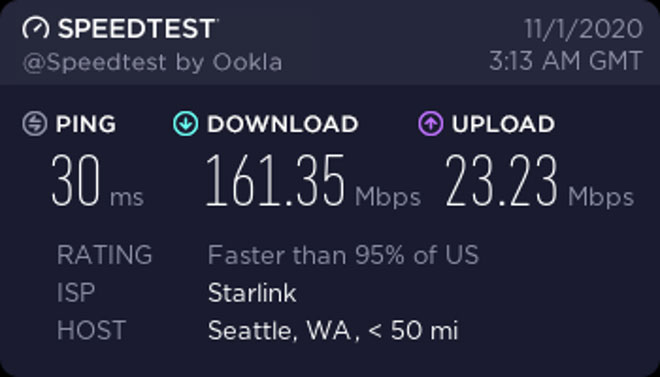Select the 3:13 AM GMT timestamp

(x=566, y=61)
